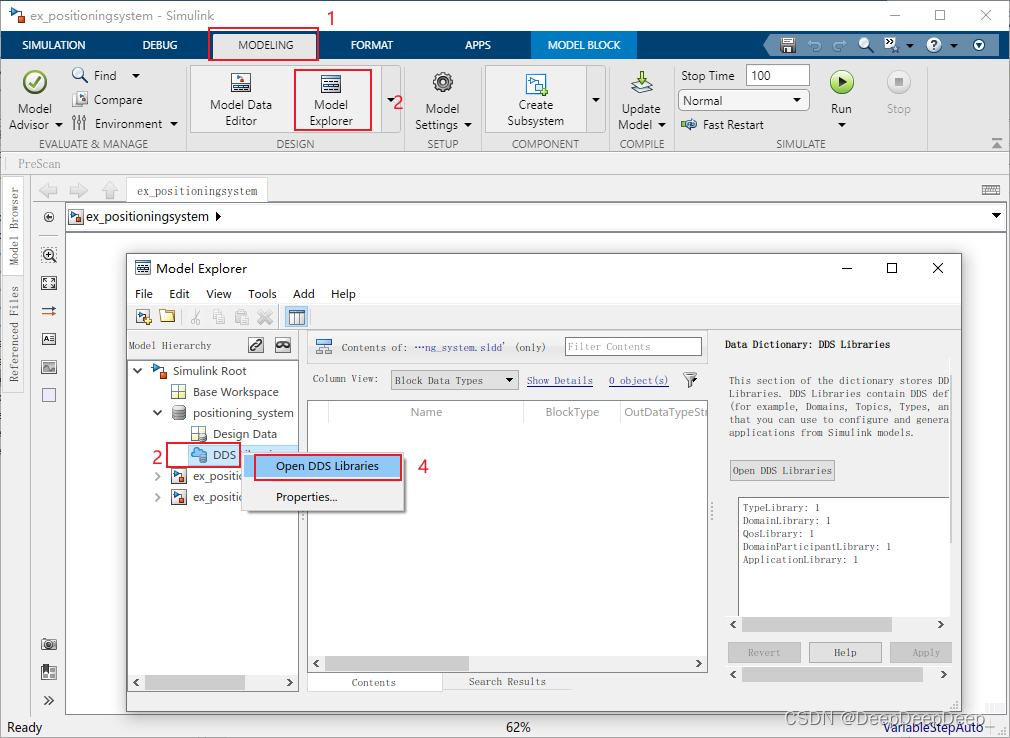The image size is (1010, 738).
Task: Open the Normal simulation mode dropdown
Action: 743,100
